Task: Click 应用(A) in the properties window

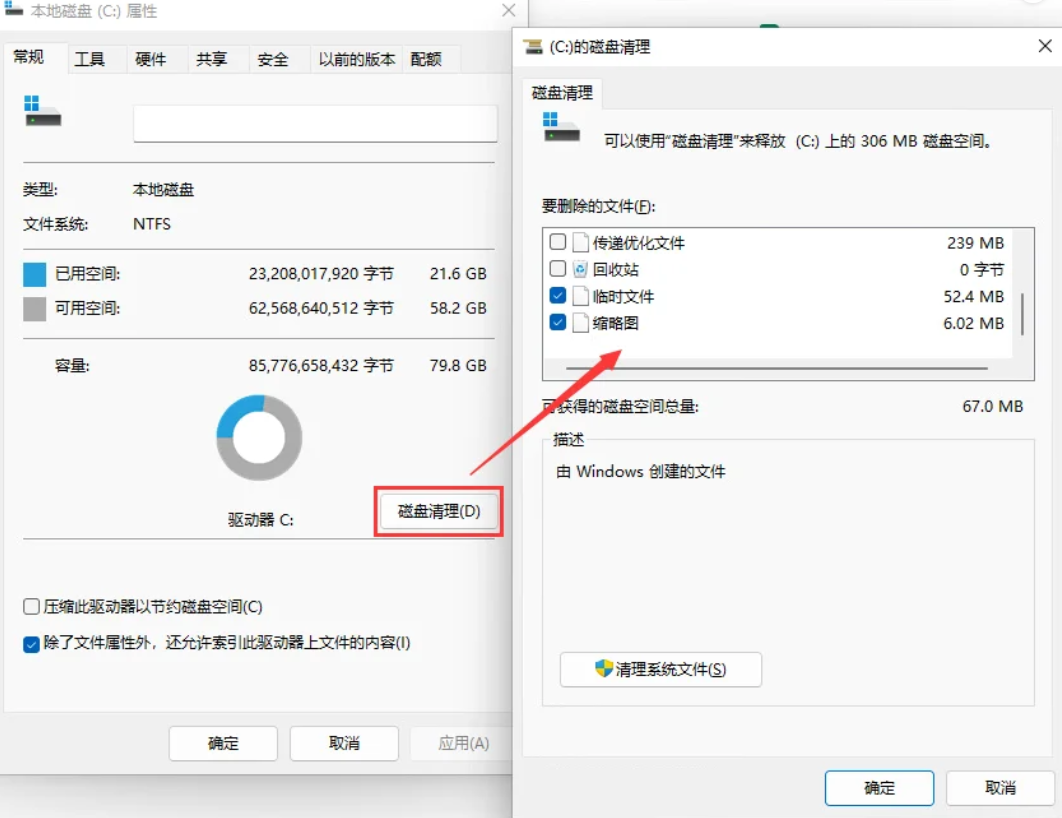Action: (x=463, y=744)
